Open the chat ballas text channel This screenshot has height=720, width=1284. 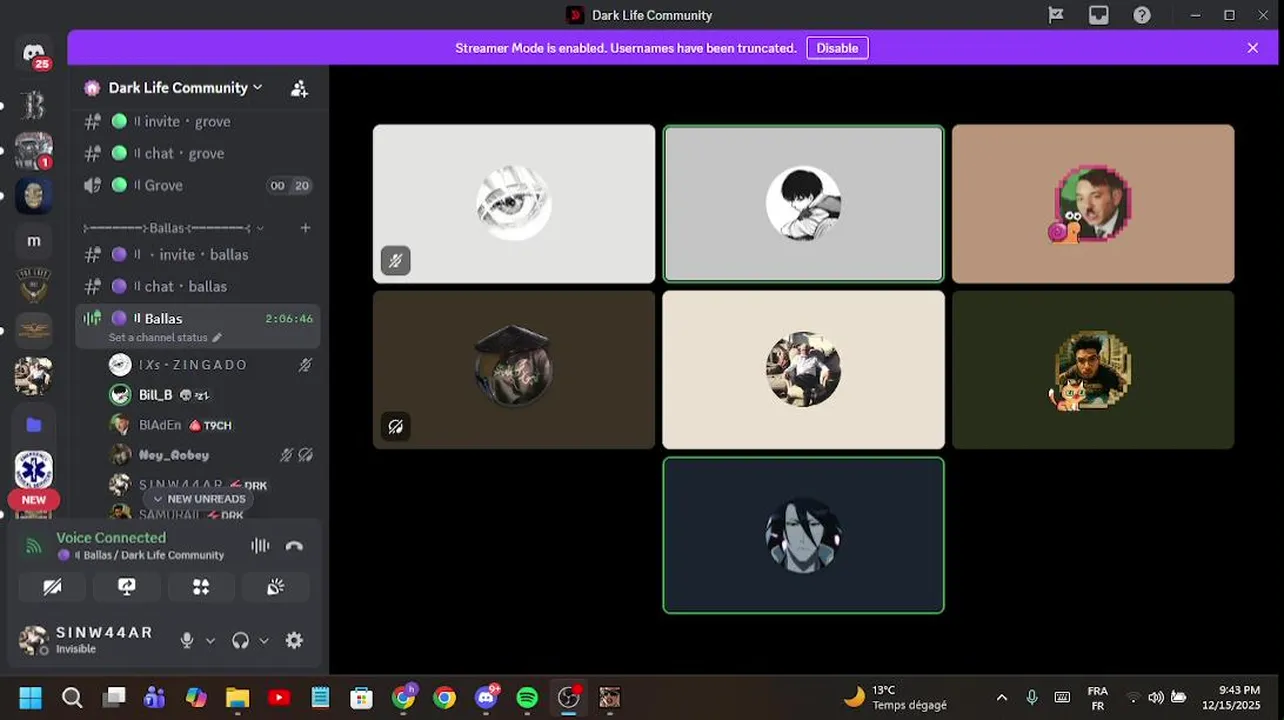click(198, 286)
